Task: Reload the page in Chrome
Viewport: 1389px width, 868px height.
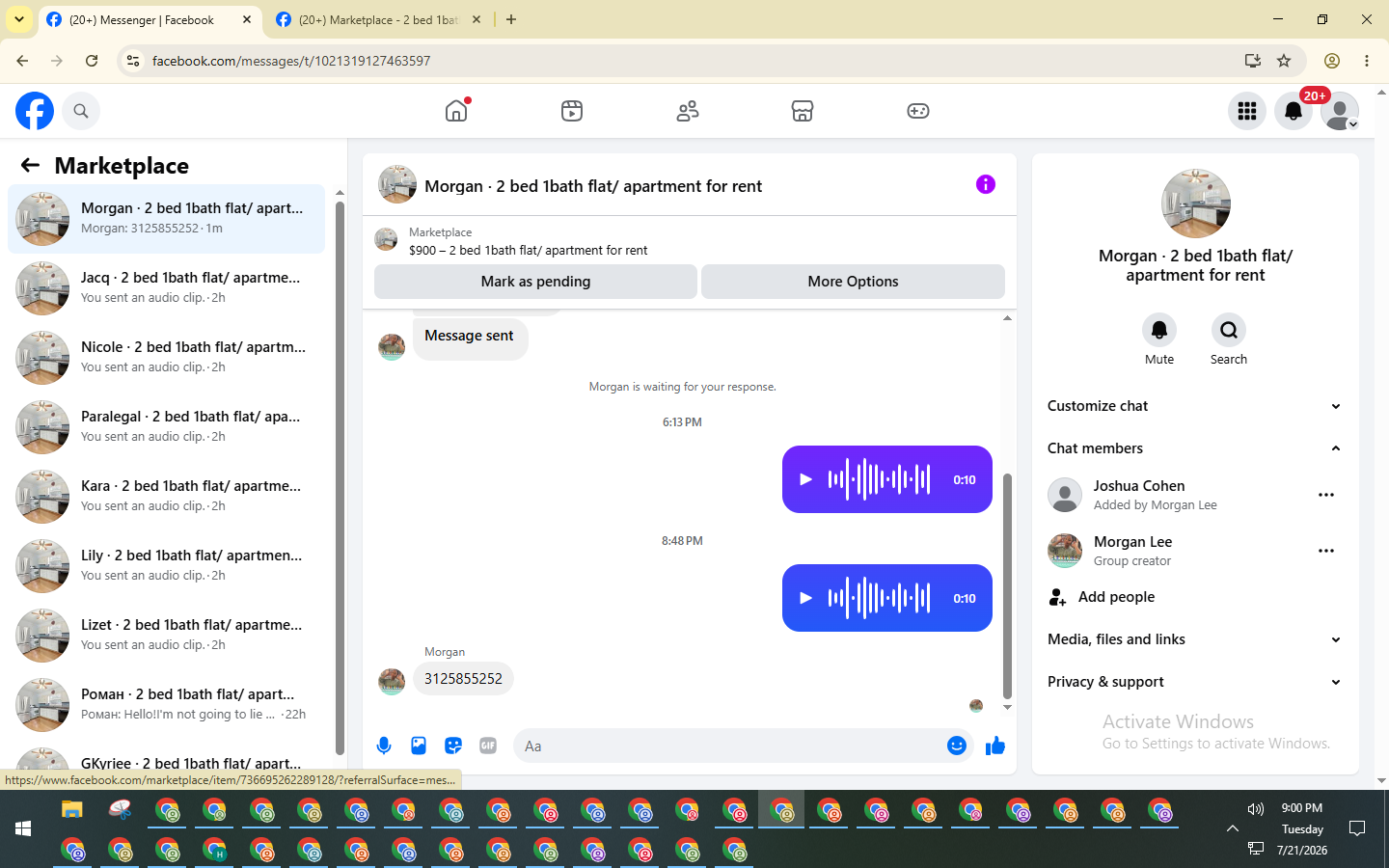Action: (x=92, y=61)
